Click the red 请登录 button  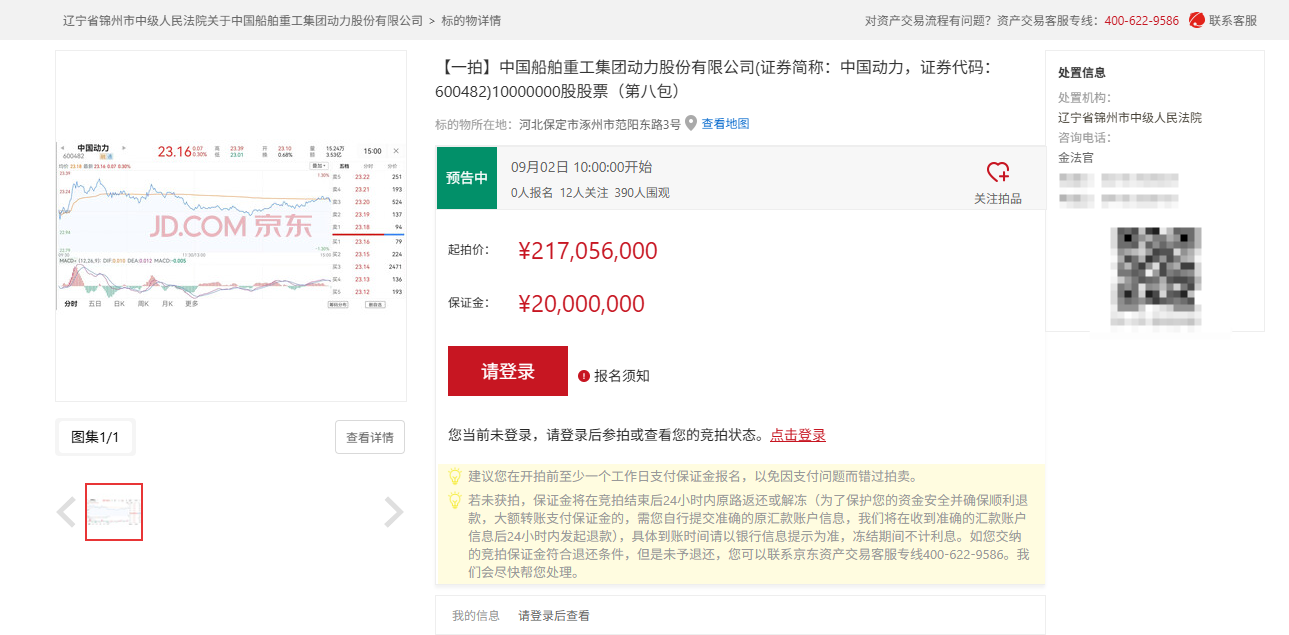click(x=508, y=371)
